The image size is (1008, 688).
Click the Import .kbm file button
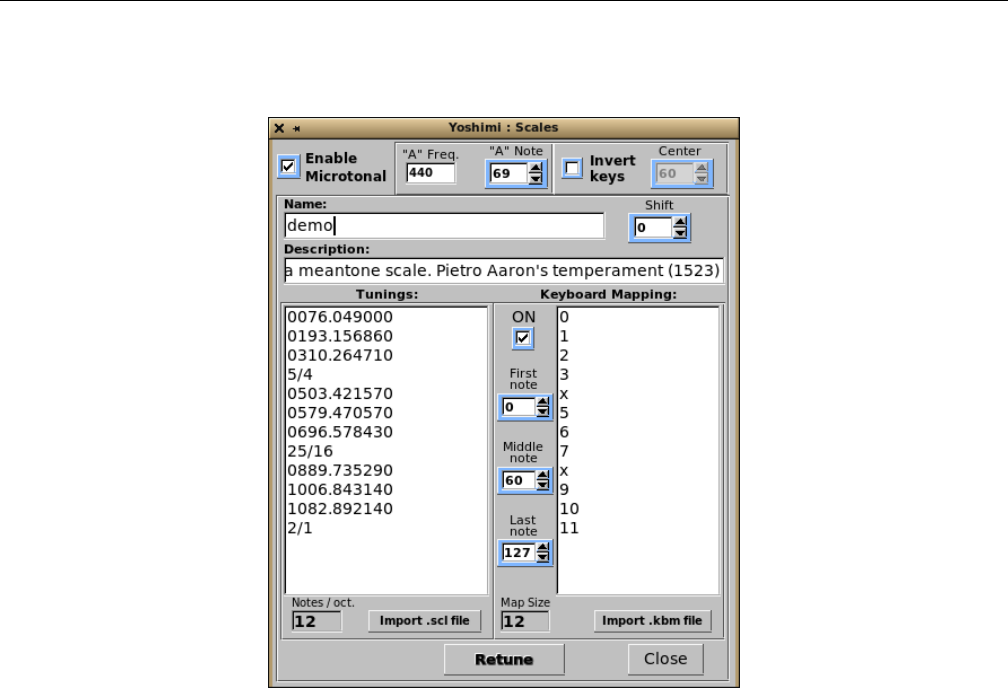[x=652, y=620]
